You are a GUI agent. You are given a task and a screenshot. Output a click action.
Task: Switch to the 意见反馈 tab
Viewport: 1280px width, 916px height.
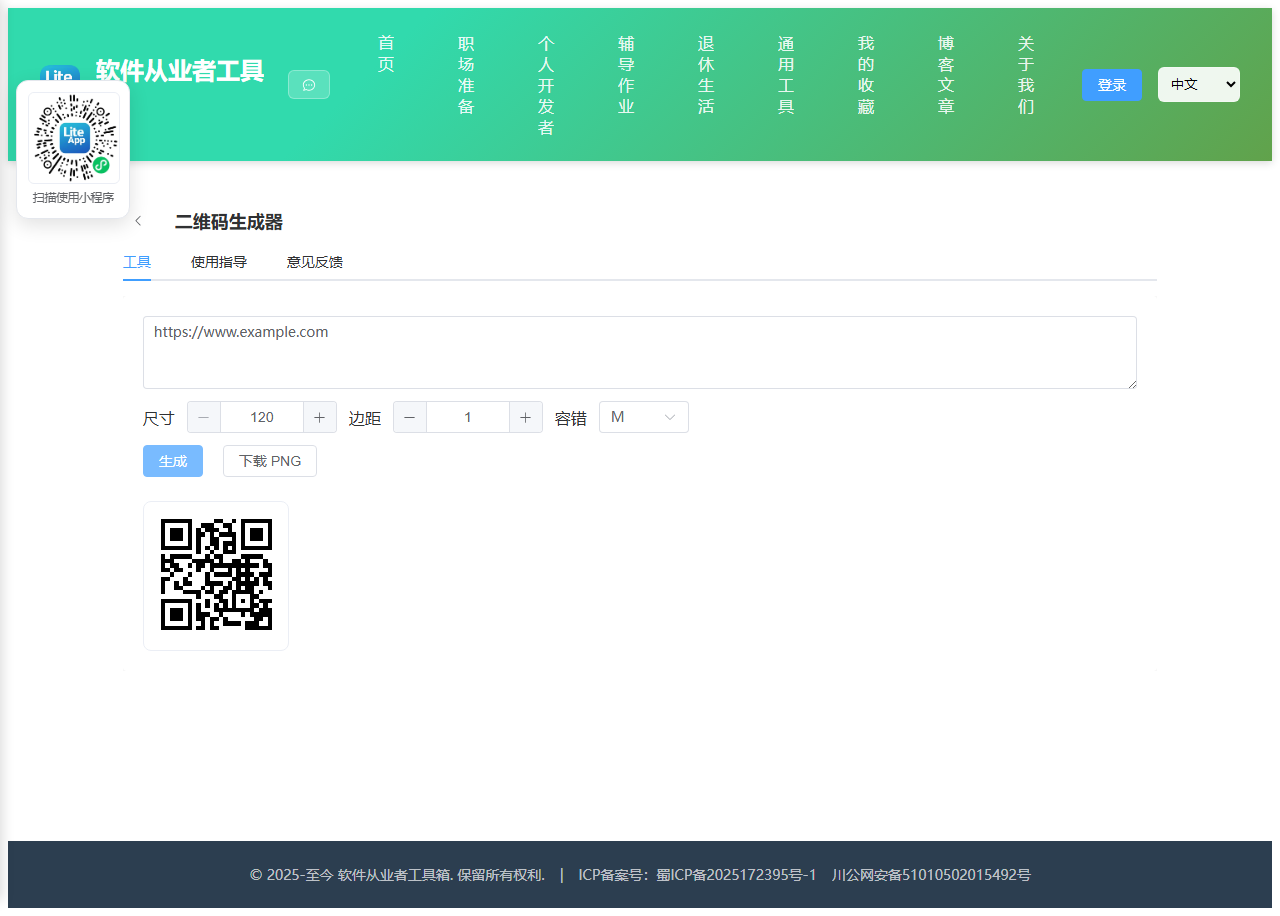click(315, 262)
